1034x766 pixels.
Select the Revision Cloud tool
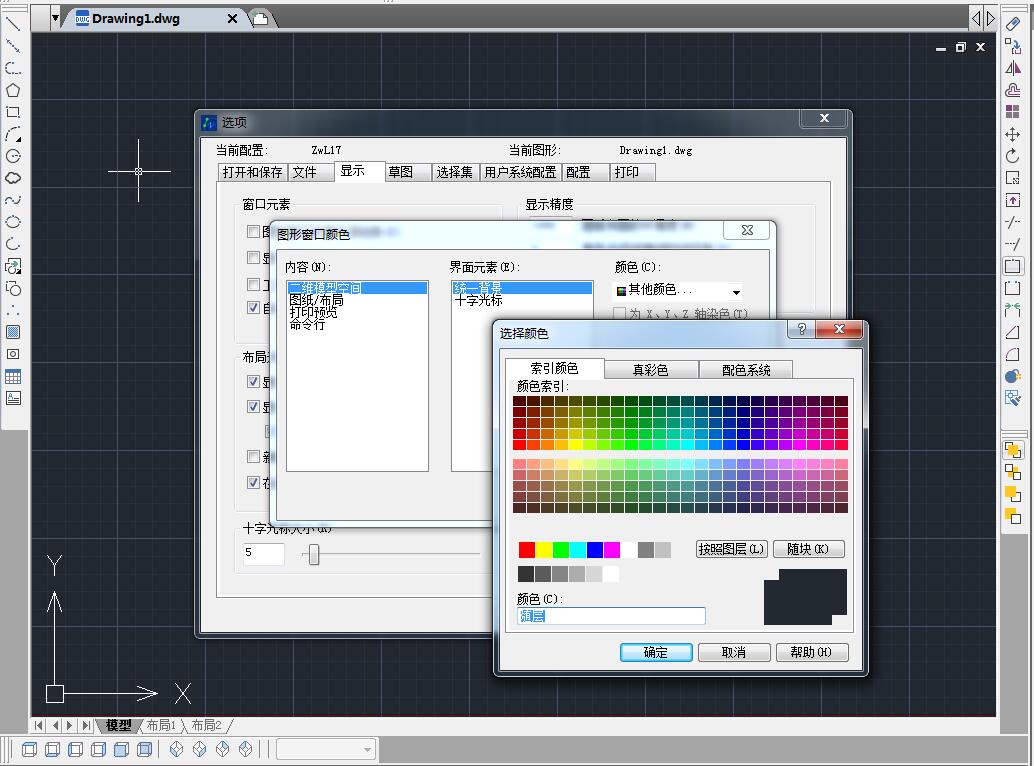click(13, 178)
